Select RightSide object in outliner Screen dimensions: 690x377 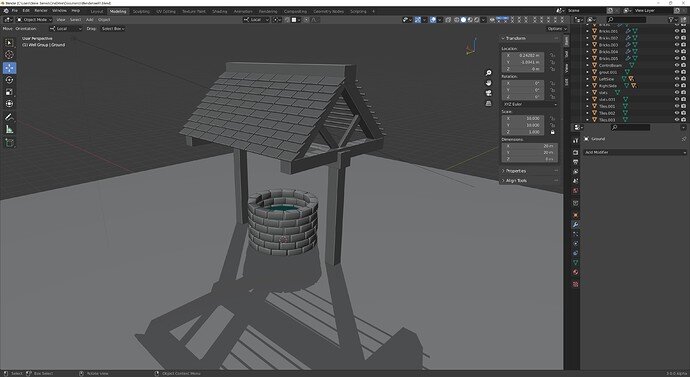click(x=608, y=86)
